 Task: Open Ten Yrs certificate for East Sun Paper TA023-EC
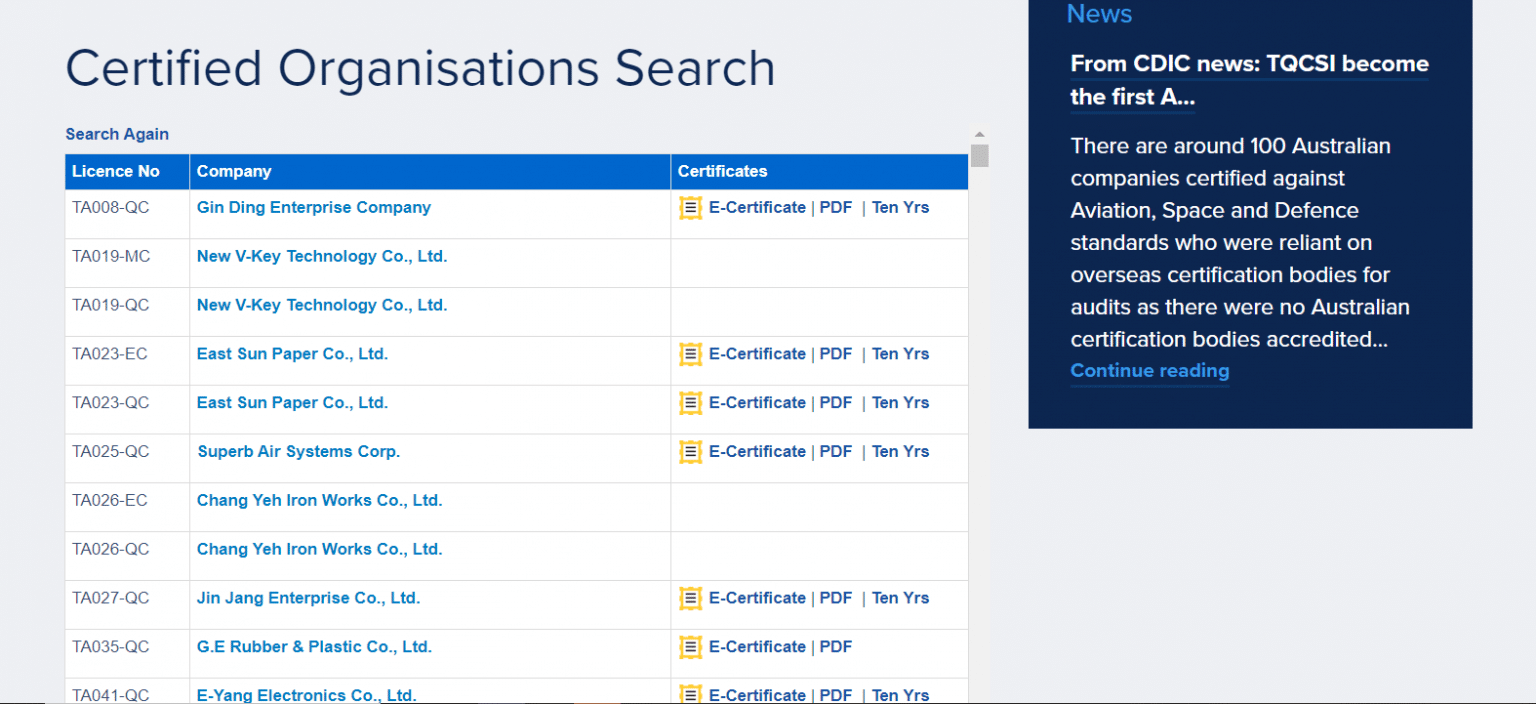(x=900, y=354)
